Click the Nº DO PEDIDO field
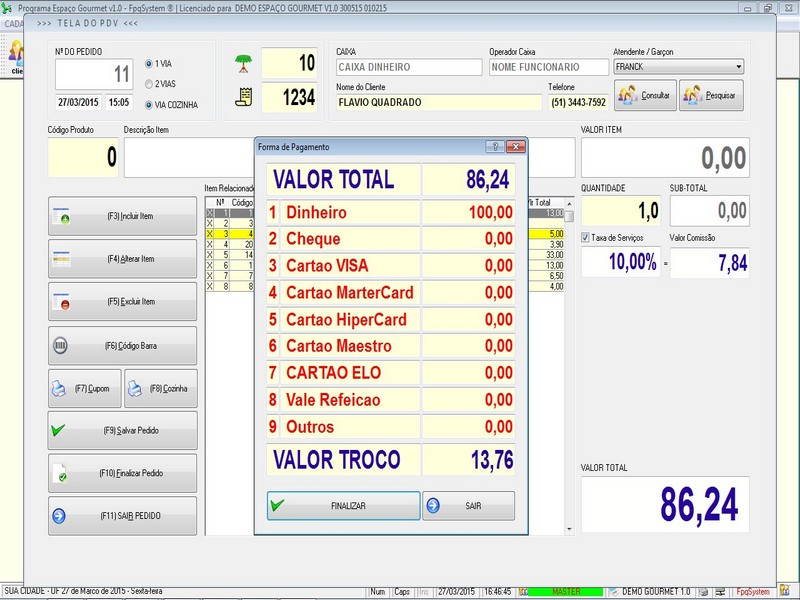 click(x=94, y=74)
